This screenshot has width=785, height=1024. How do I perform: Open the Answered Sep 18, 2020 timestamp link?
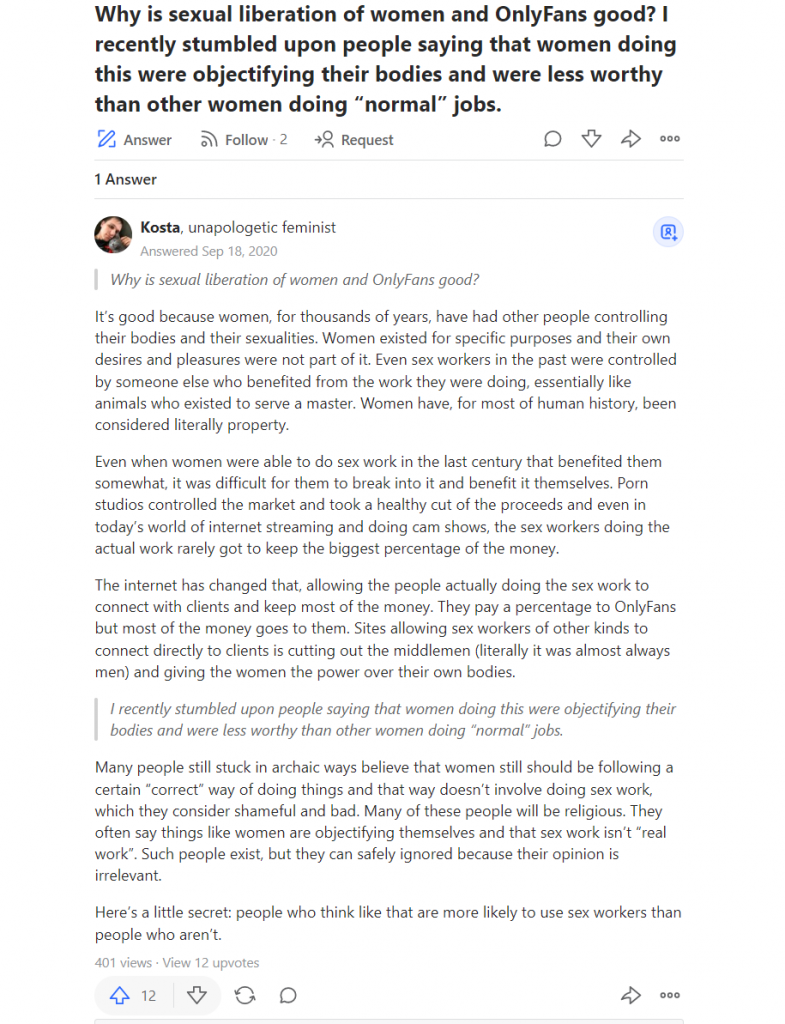click(208, 251)
